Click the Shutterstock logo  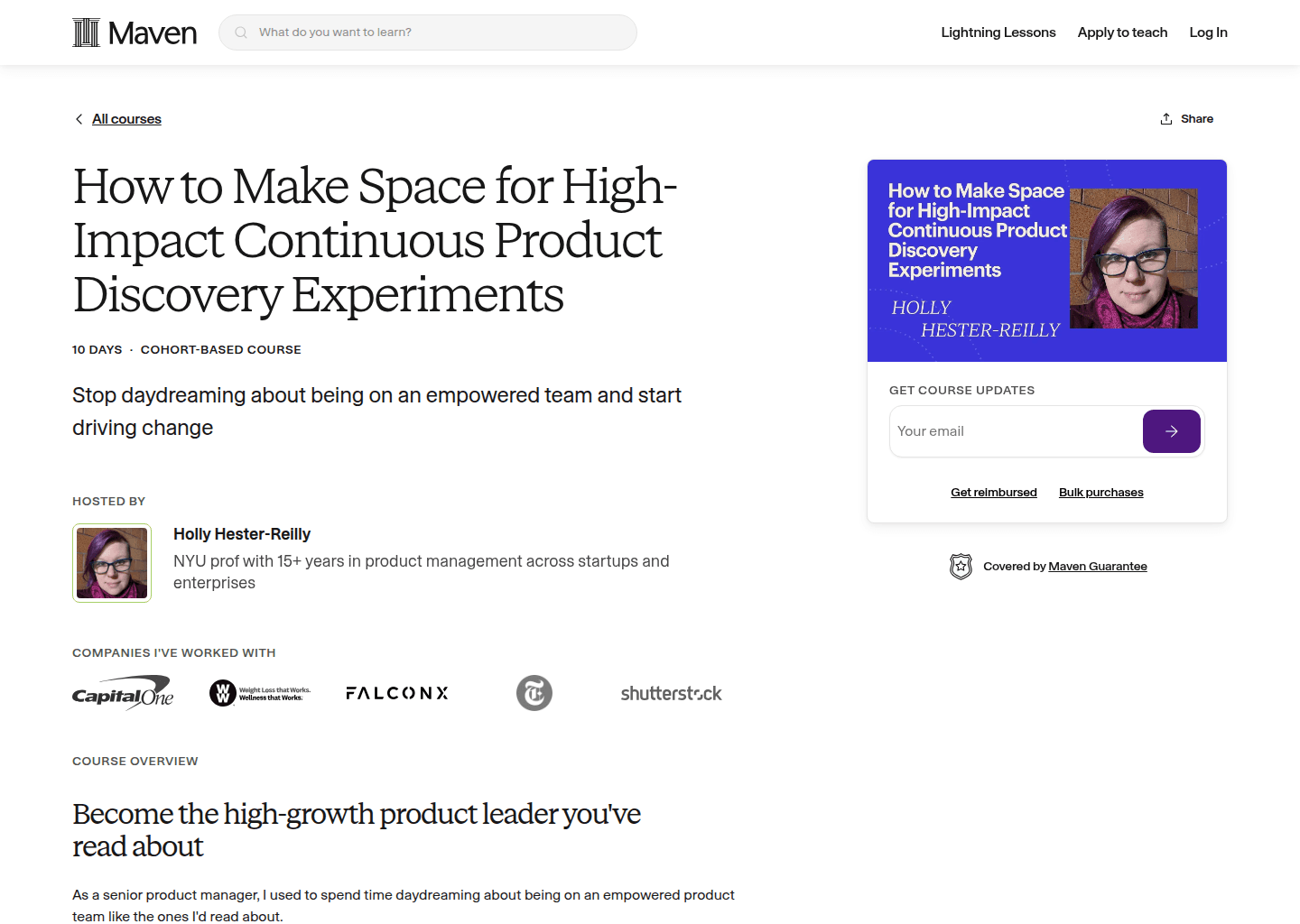(x=671, y=693)
